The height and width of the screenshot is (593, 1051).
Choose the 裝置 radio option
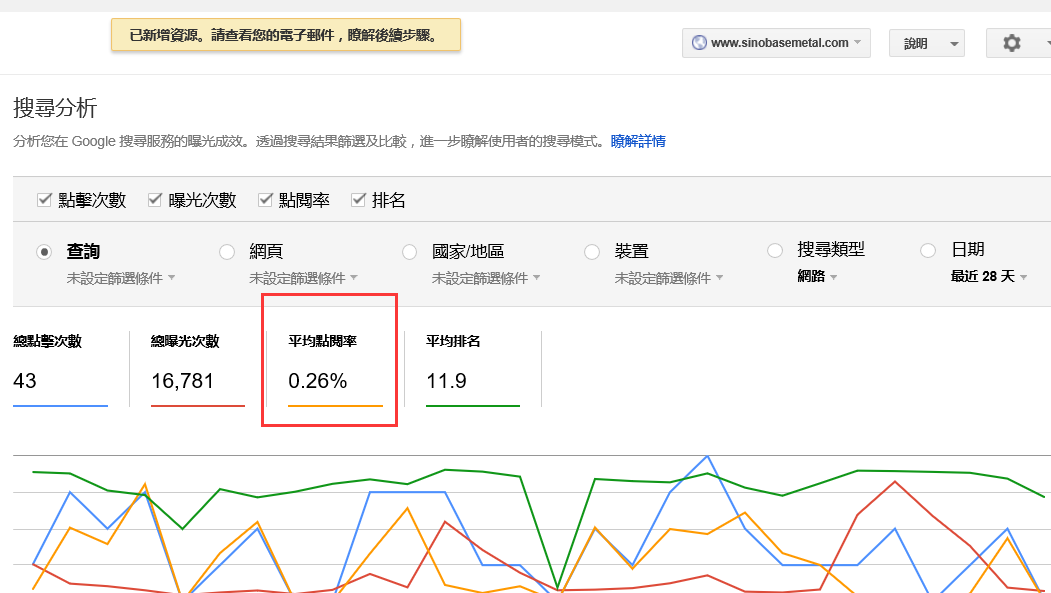pyautogui.click(x=592, y=252)
